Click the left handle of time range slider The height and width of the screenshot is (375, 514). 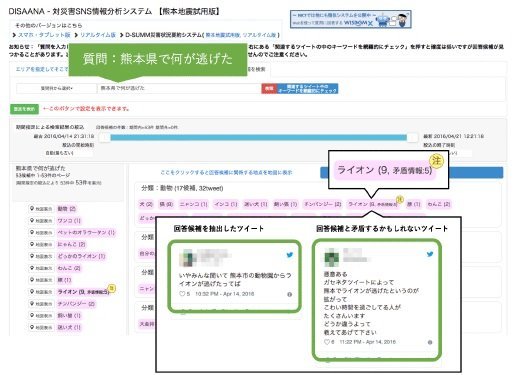pos(105,137)
